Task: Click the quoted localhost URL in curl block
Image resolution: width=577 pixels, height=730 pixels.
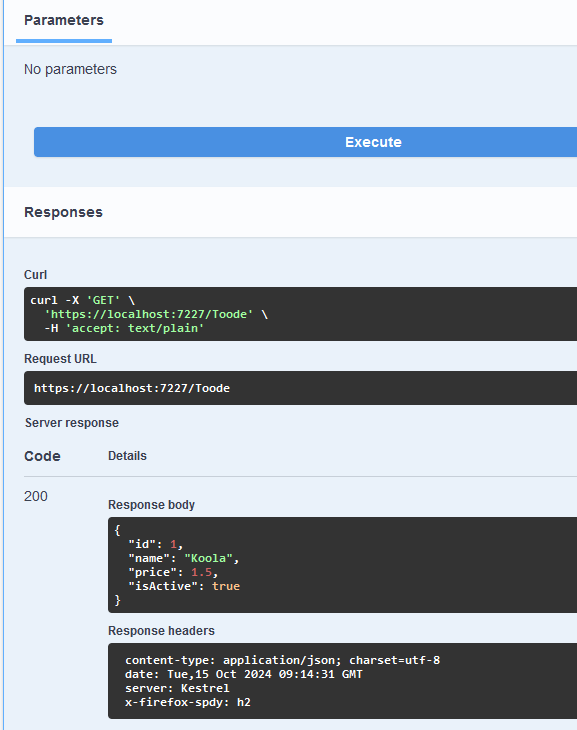Action: [149, 314]
